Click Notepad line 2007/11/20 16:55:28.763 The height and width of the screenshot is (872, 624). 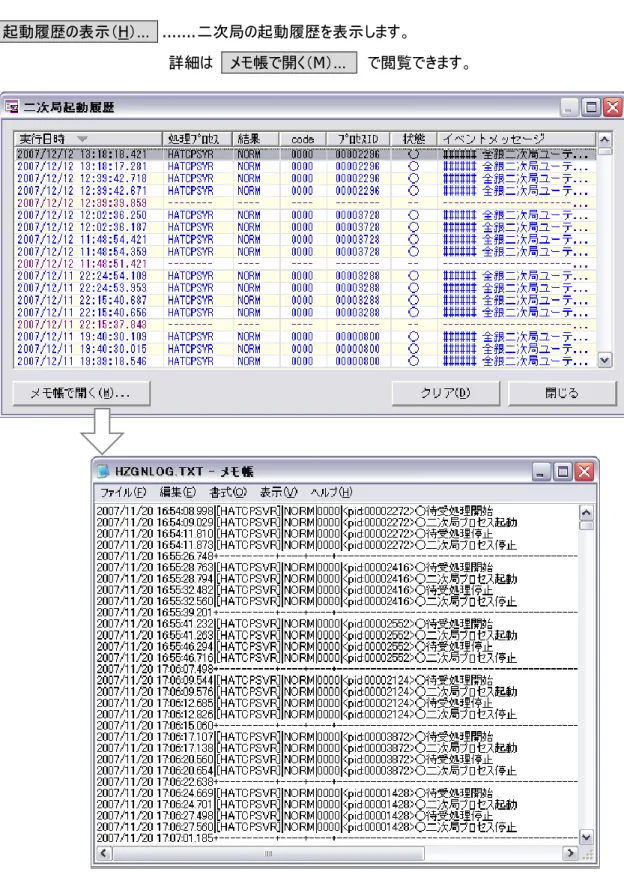point(295,567)
